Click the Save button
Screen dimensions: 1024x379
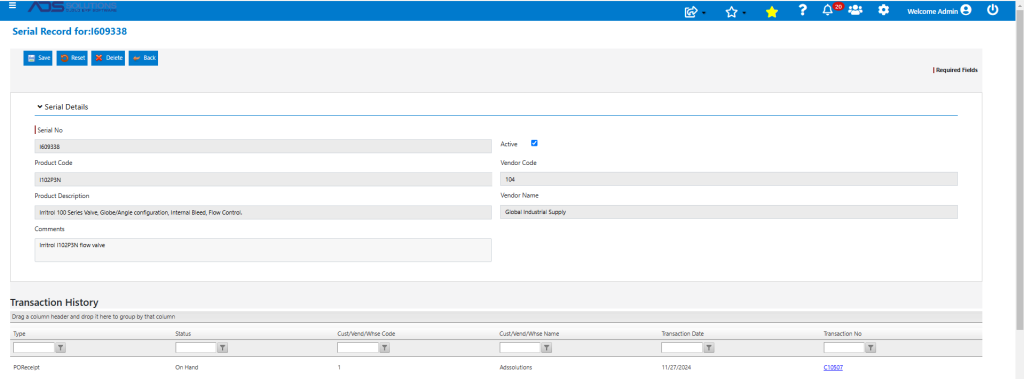tap(39, 58)
